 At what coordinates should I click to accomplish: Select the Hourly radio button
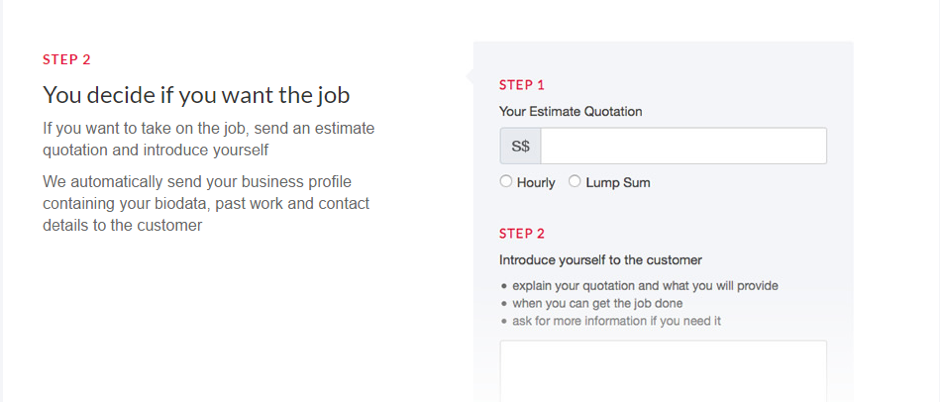click(506, 182)
